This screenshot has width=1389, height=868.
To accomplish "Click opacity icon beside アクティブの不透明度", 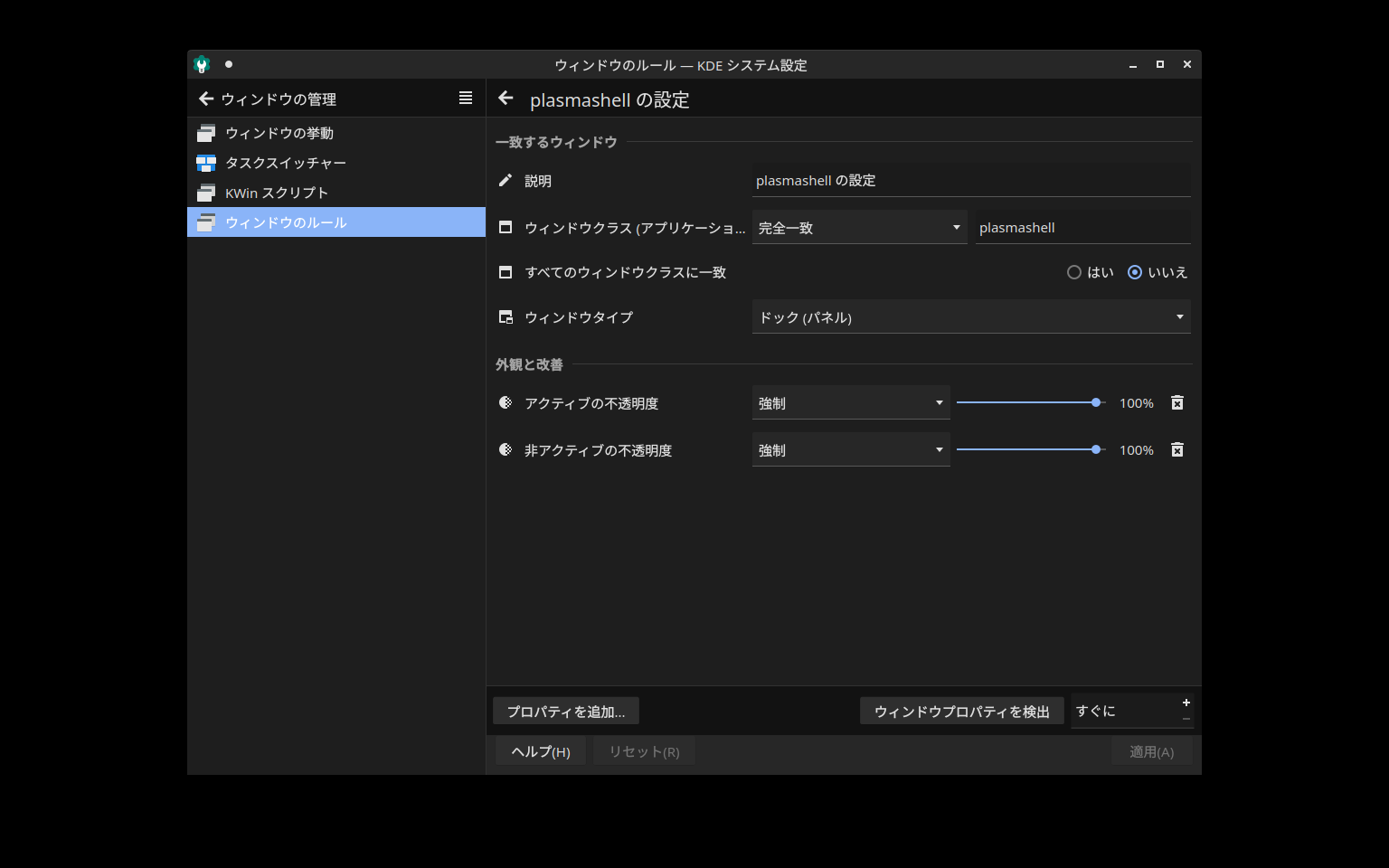I will pyautogui.click(x=506, y=402).
